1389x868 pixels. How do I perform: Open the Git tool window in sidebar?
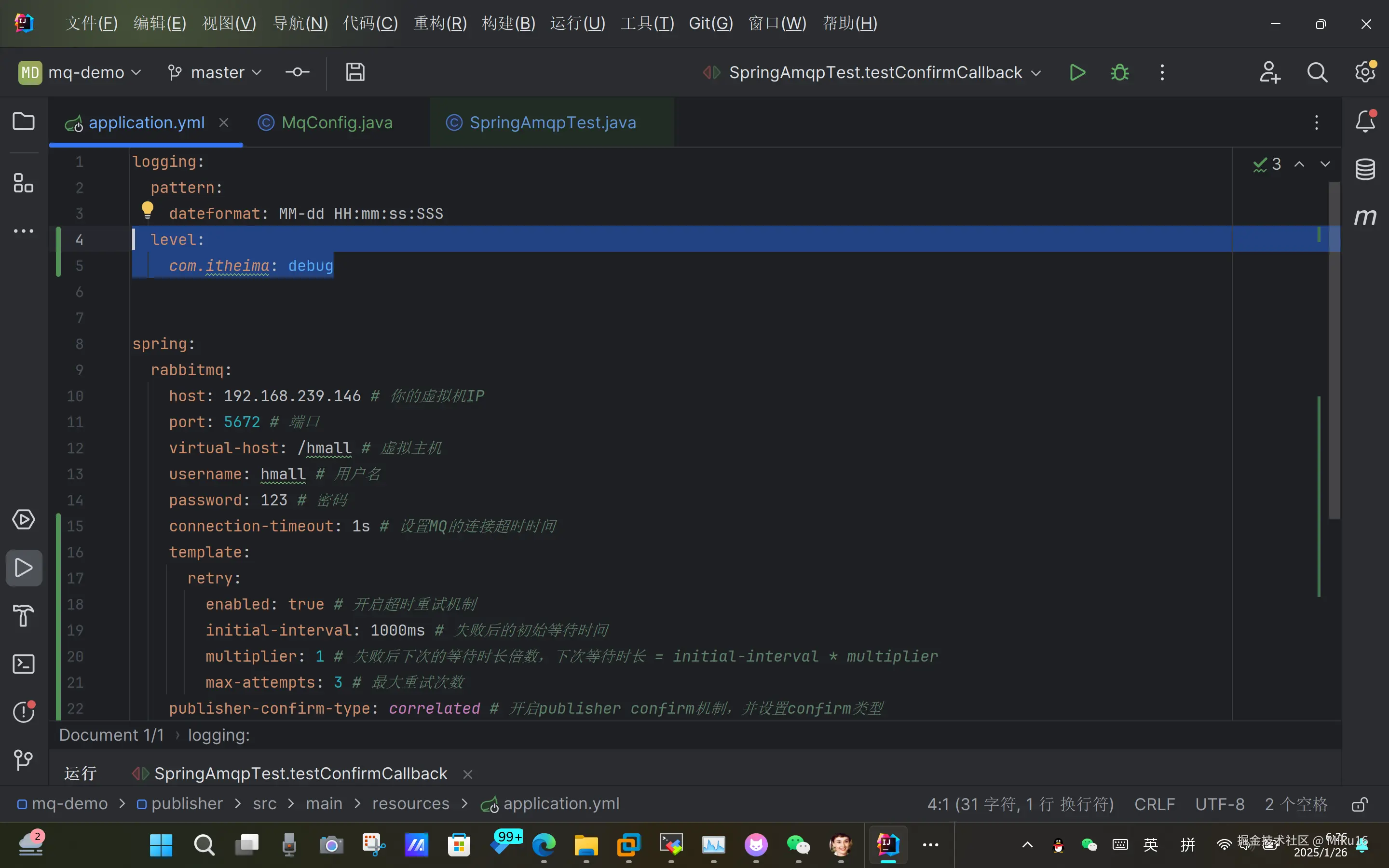pyautogui.click(x=24, y=760)
